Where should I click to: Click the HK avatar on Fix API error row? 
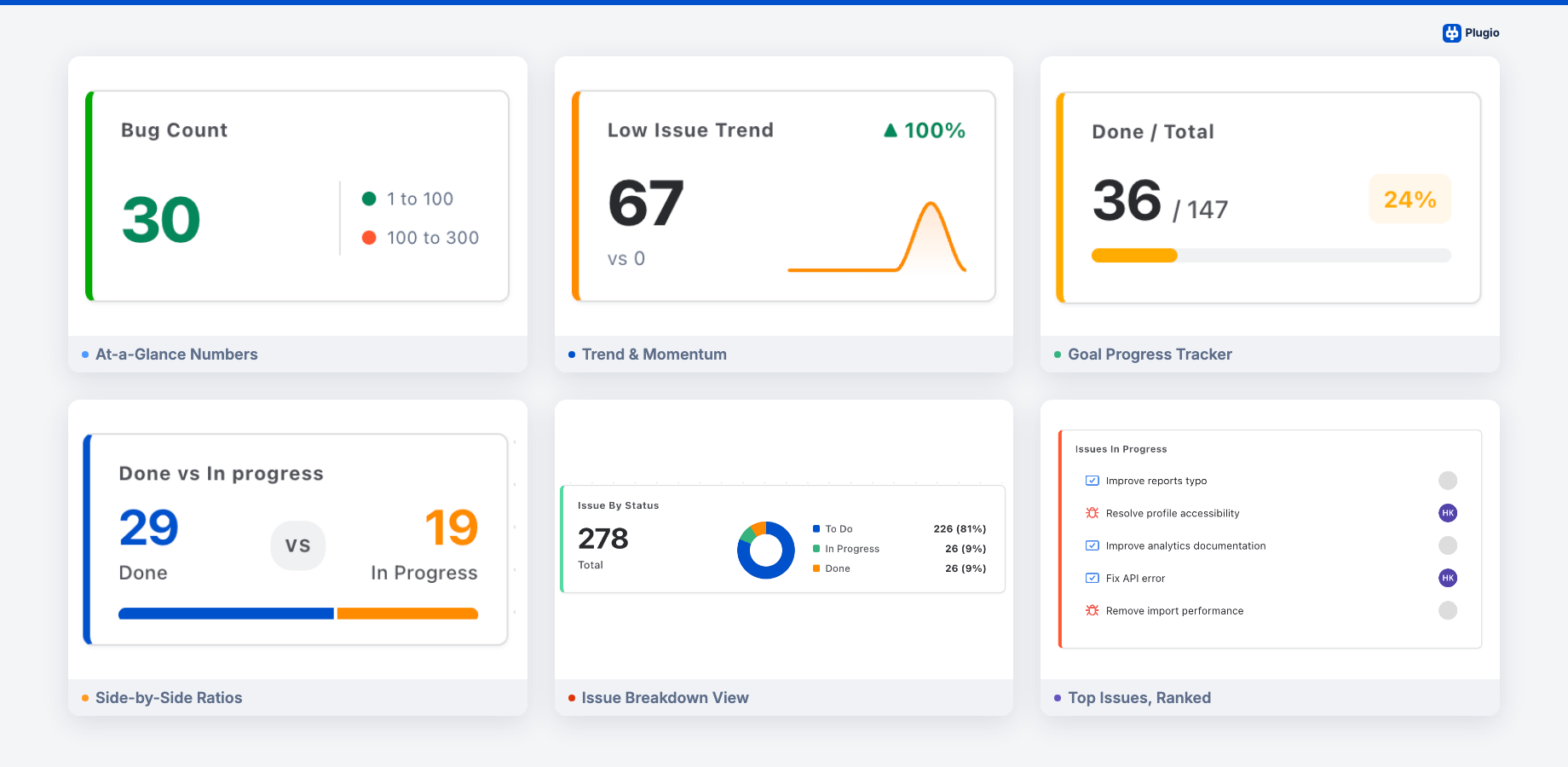click(x=1447, y=578)
